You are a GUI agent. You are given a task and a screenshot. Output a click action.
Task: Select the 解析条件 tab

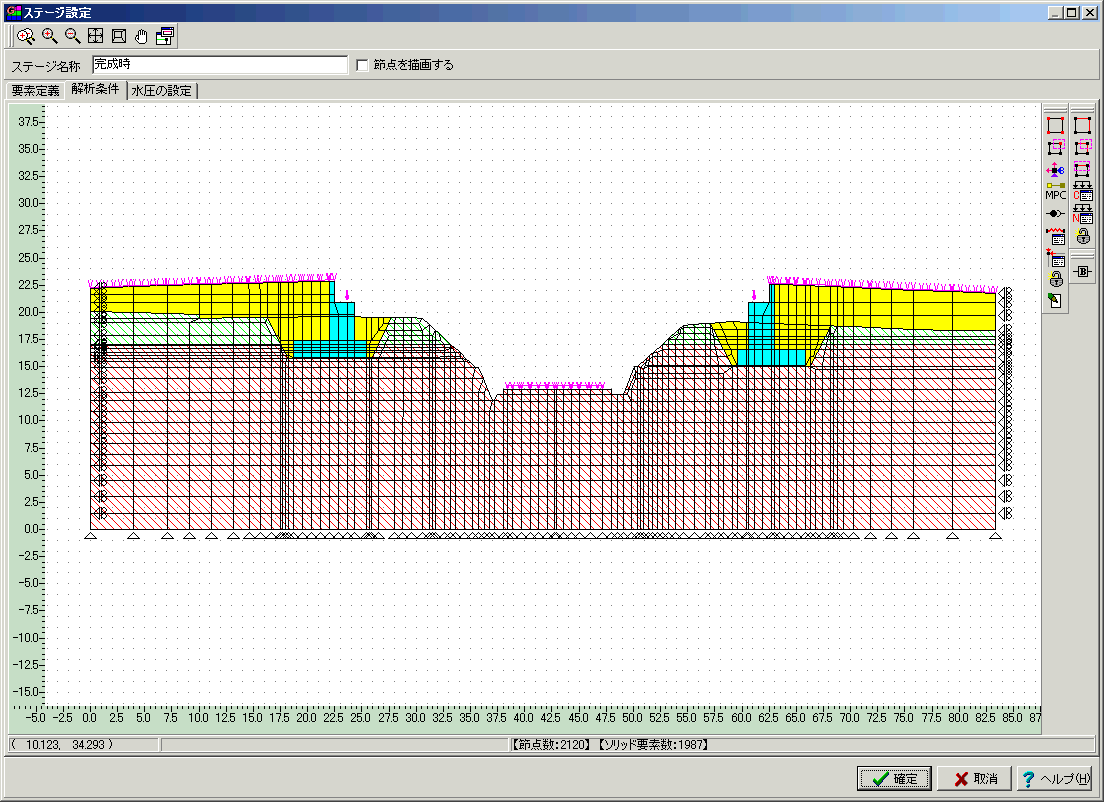[95, 90]
